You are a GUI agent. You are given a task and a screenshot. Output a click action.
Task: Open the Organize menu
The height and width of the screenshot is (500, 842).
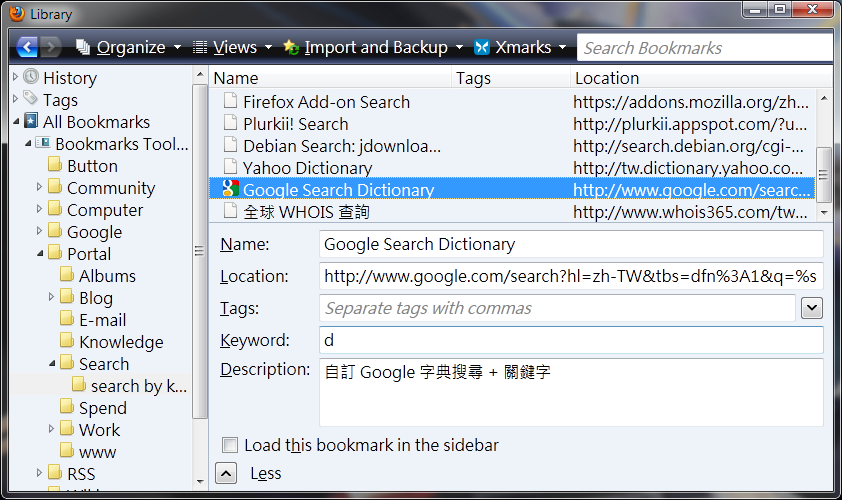(128, 47)
